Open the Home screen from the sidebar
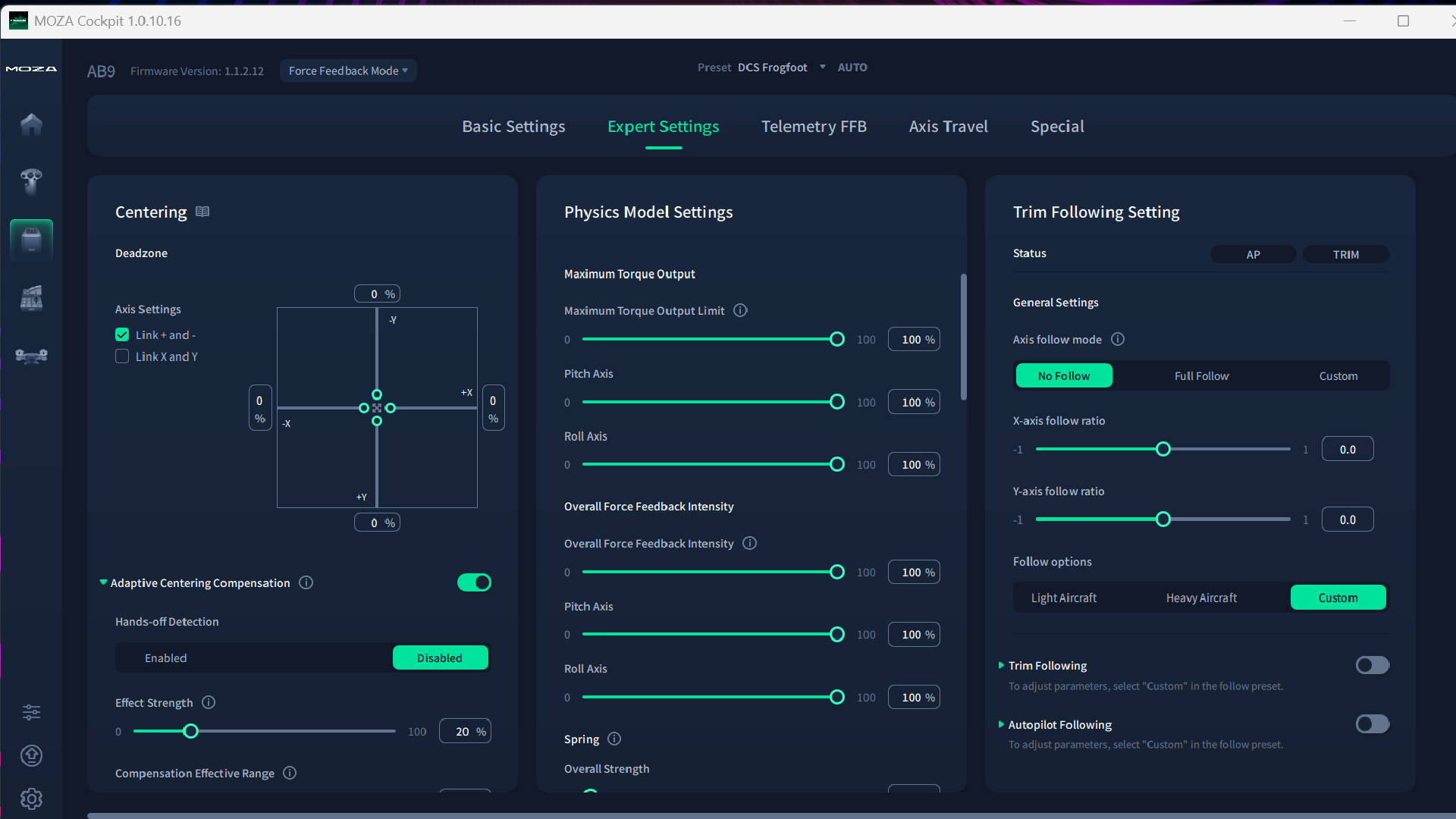This screenshot has height=819, width=1456. tap(31, 124)
